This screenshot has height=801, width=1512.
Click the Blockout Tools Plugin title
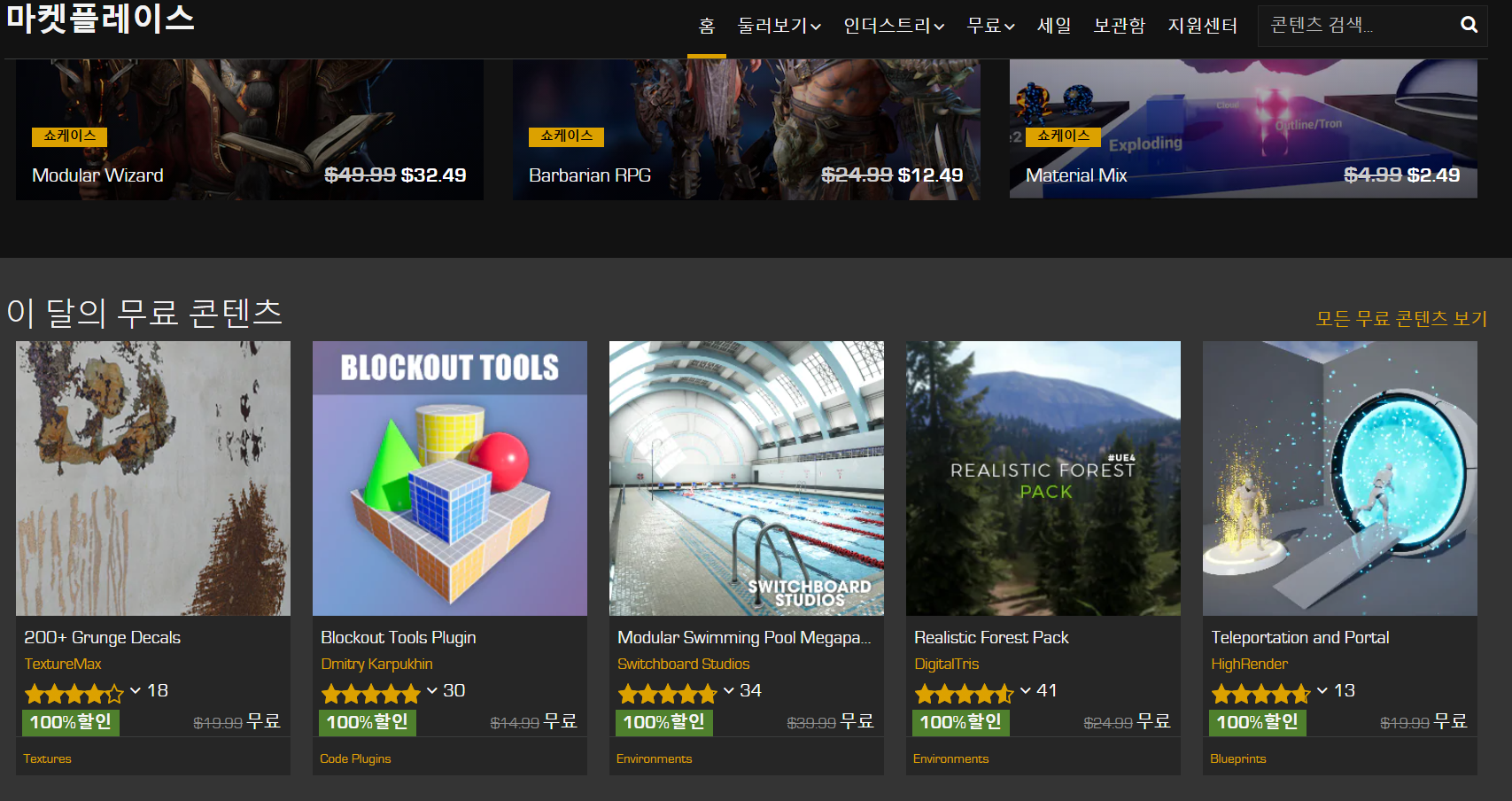[399, 637]
